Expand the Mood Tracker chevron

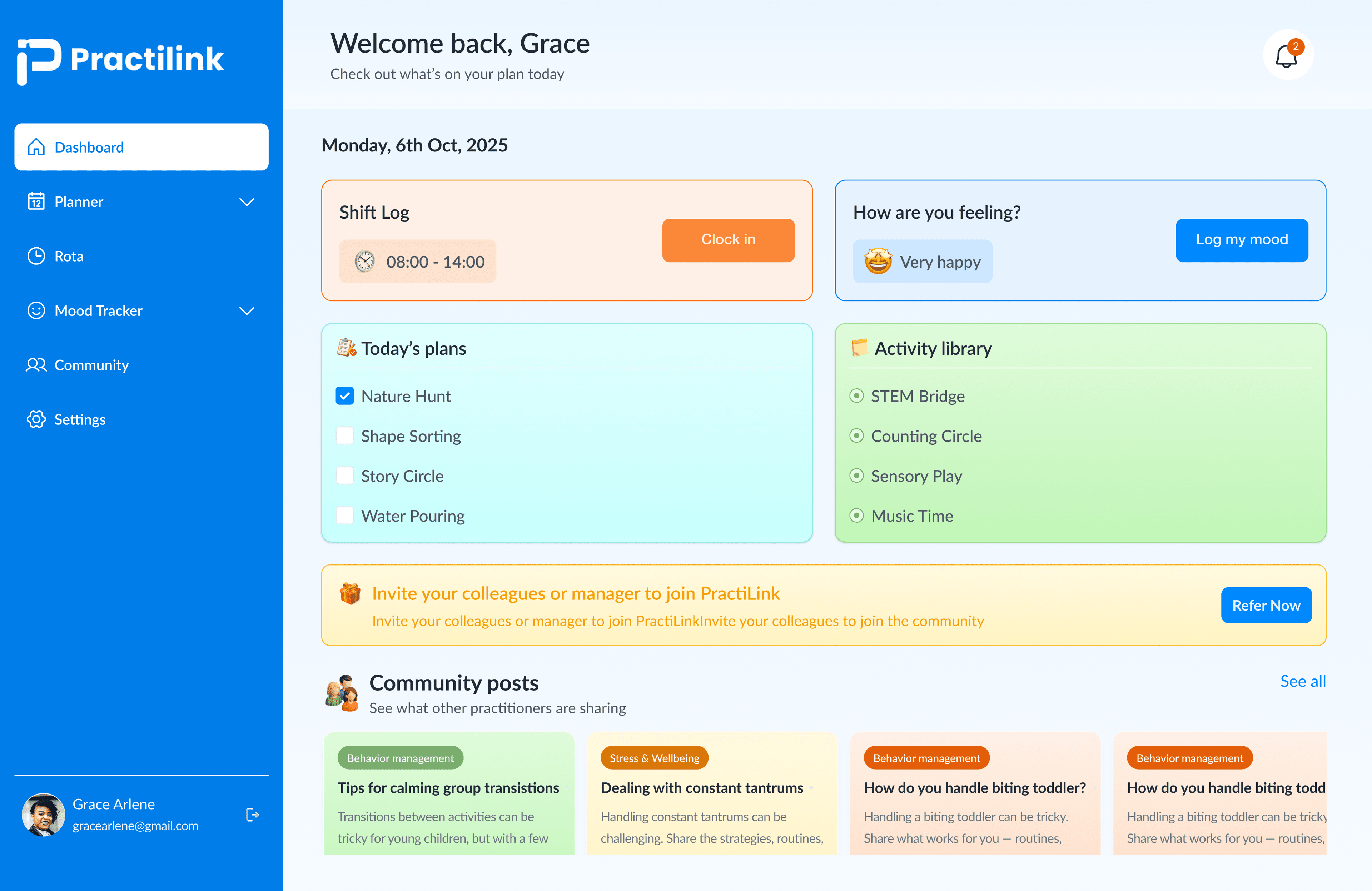pyautogui.click(x=247, y=311)
